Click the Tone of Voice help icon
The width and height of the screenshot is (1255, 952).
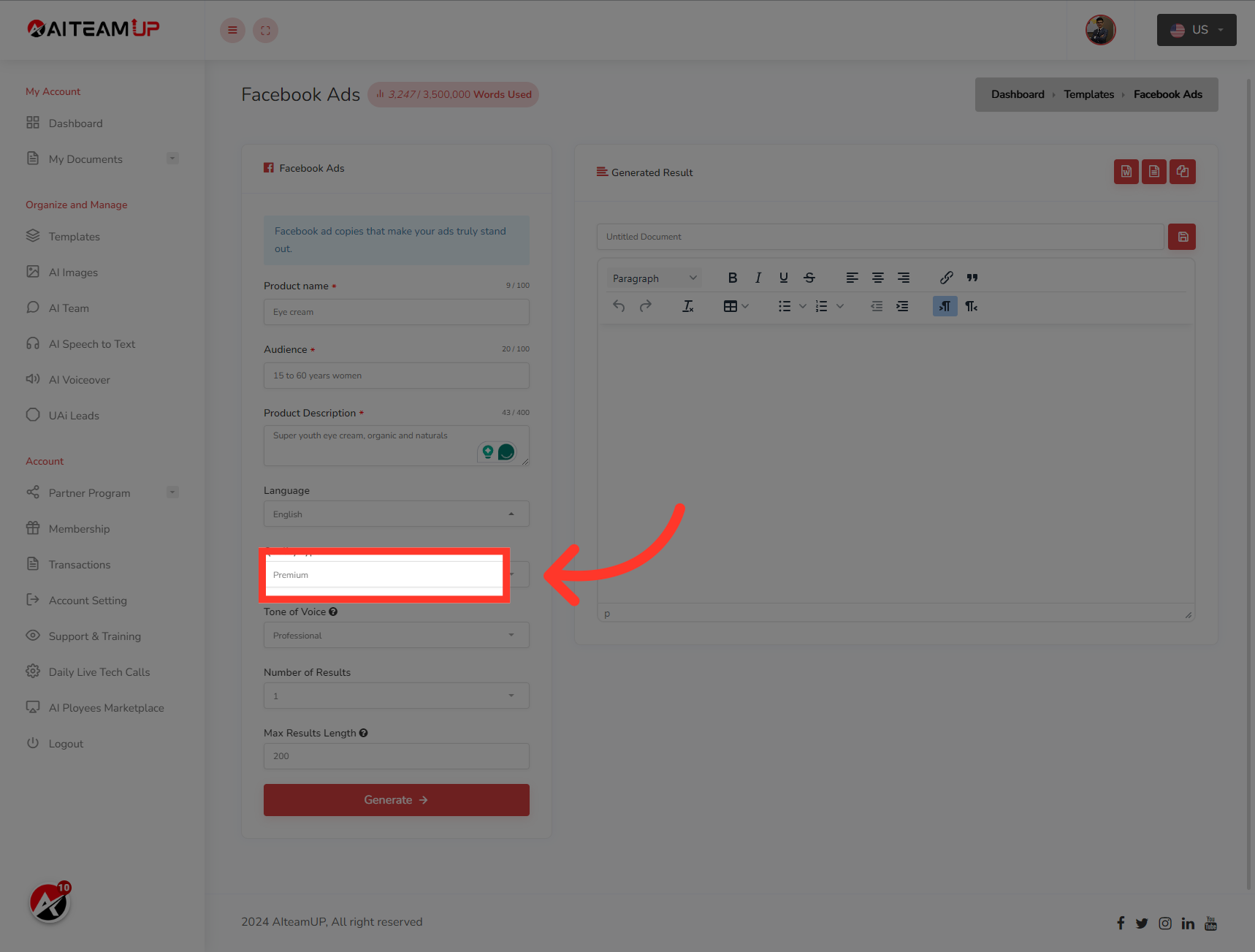tap(333, 612)
